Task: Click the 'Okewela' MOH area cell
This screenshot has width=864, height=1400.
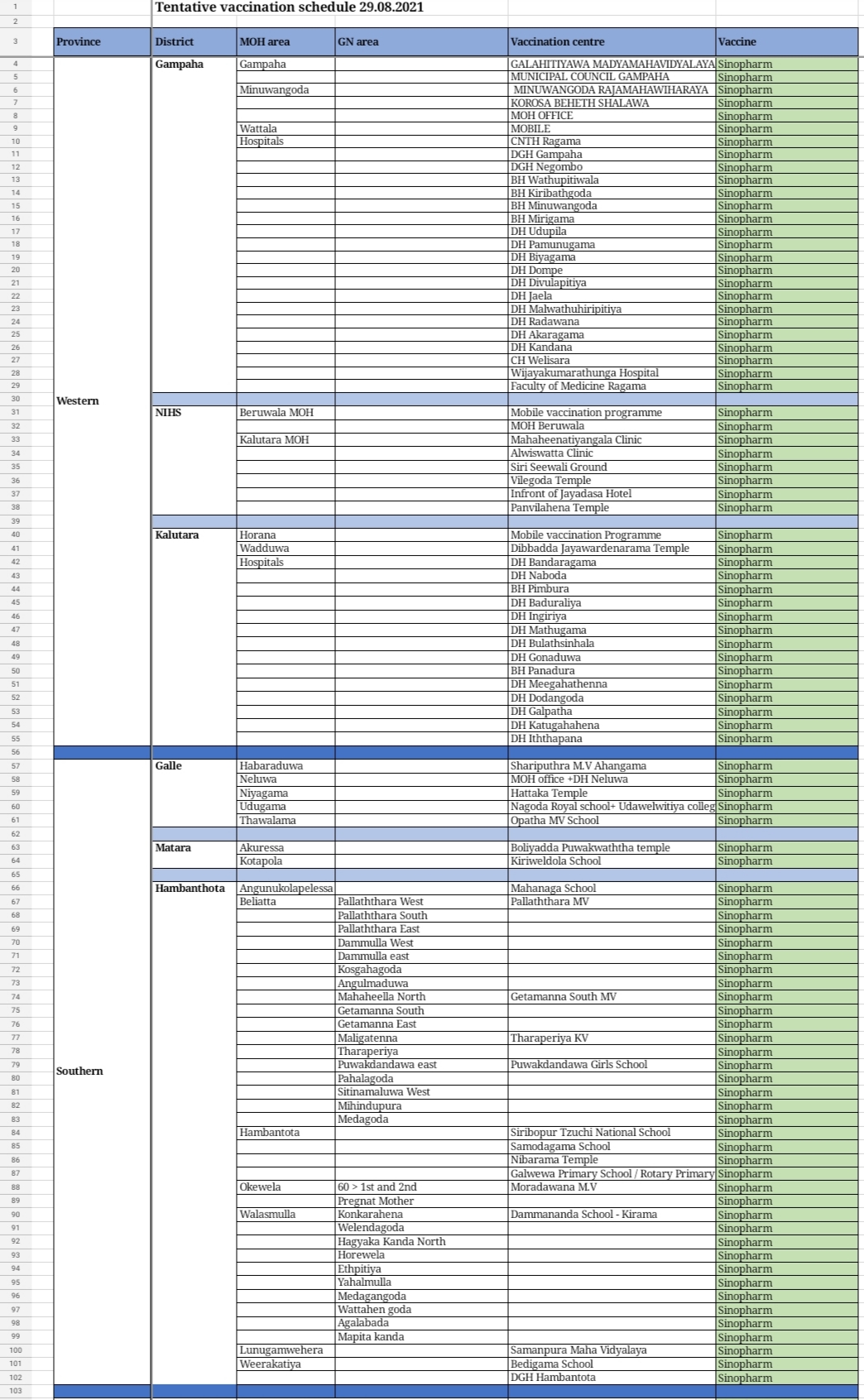Action: [x=286, y=1187]
